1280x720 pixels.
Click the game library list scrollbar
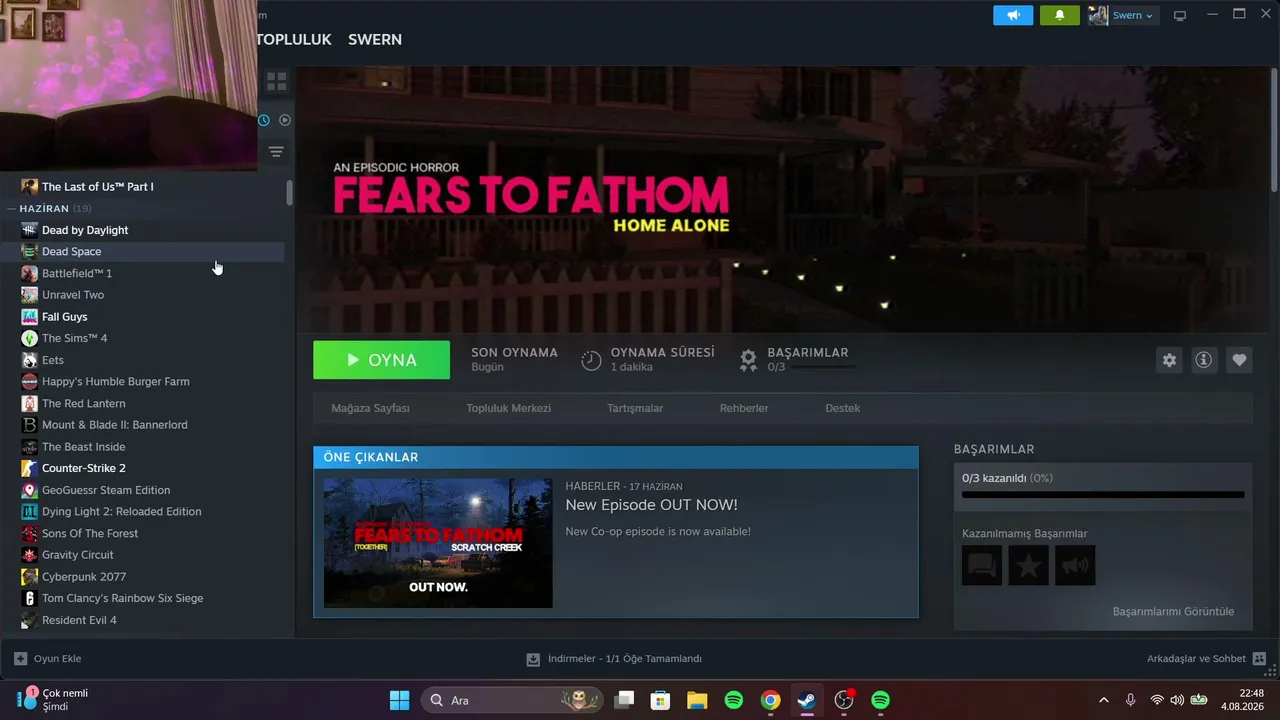coord(290,192)
